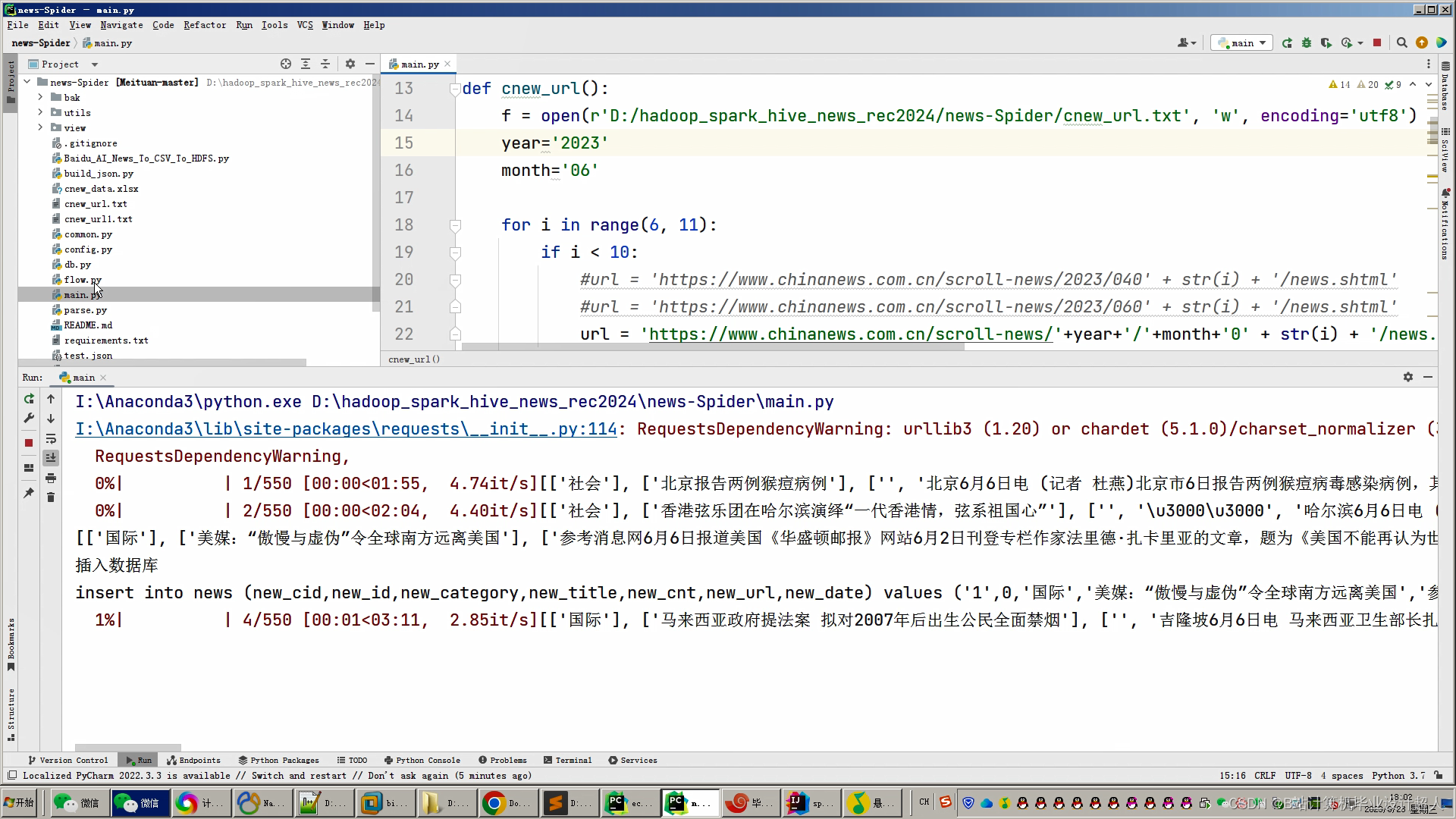Click the Python 3.7 interpreter in the status bar

coord(1398,776)
